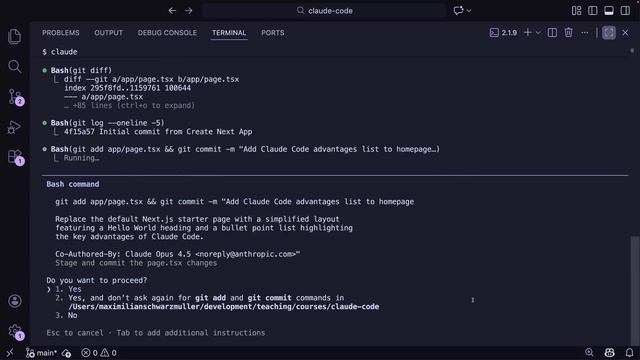Switch to the PORTS tab
Screen dimensions: 640x360
coord(273,33)
